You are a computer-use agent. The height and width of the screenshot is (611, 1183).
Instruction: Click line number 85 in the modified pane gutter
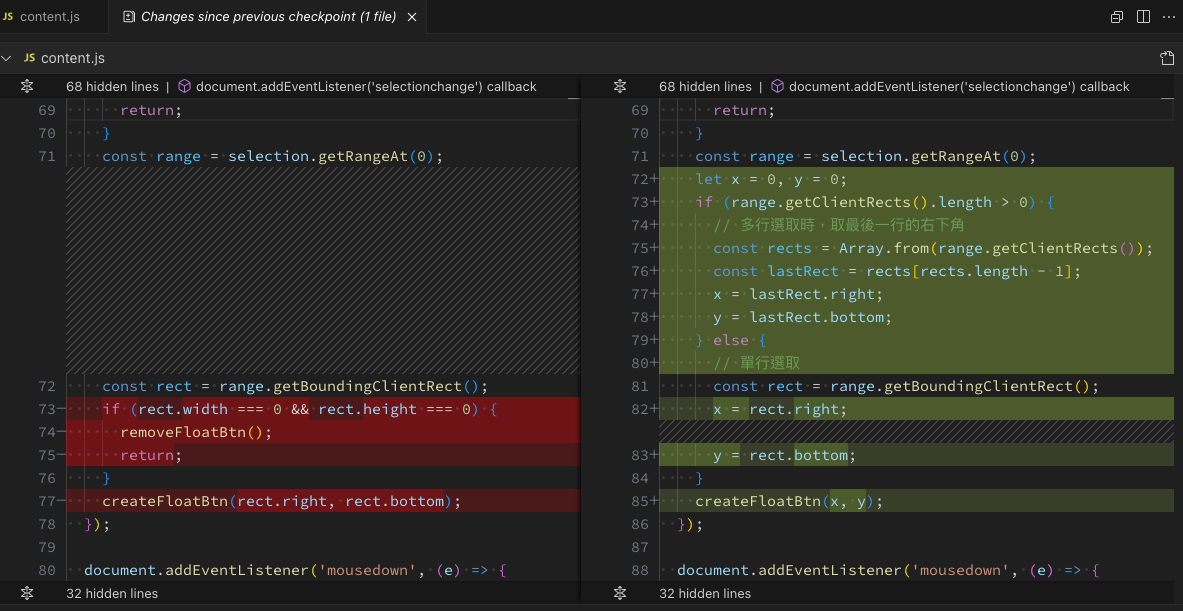pyautogui.click(x=640, y=501)
